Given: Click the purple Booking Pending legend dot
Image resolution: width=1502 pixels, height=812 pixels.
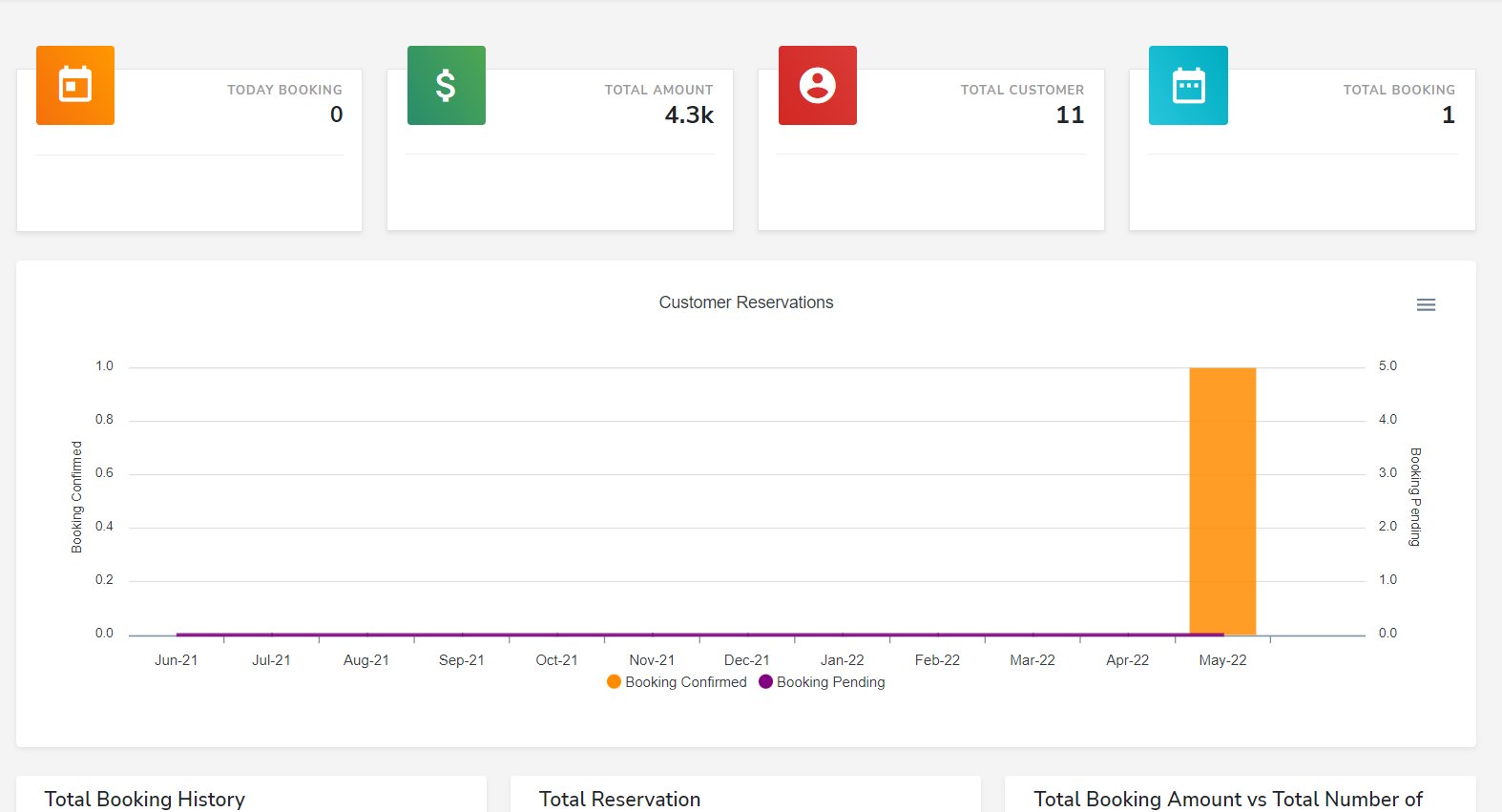Looking at the screenshot, I should [765, 682].
